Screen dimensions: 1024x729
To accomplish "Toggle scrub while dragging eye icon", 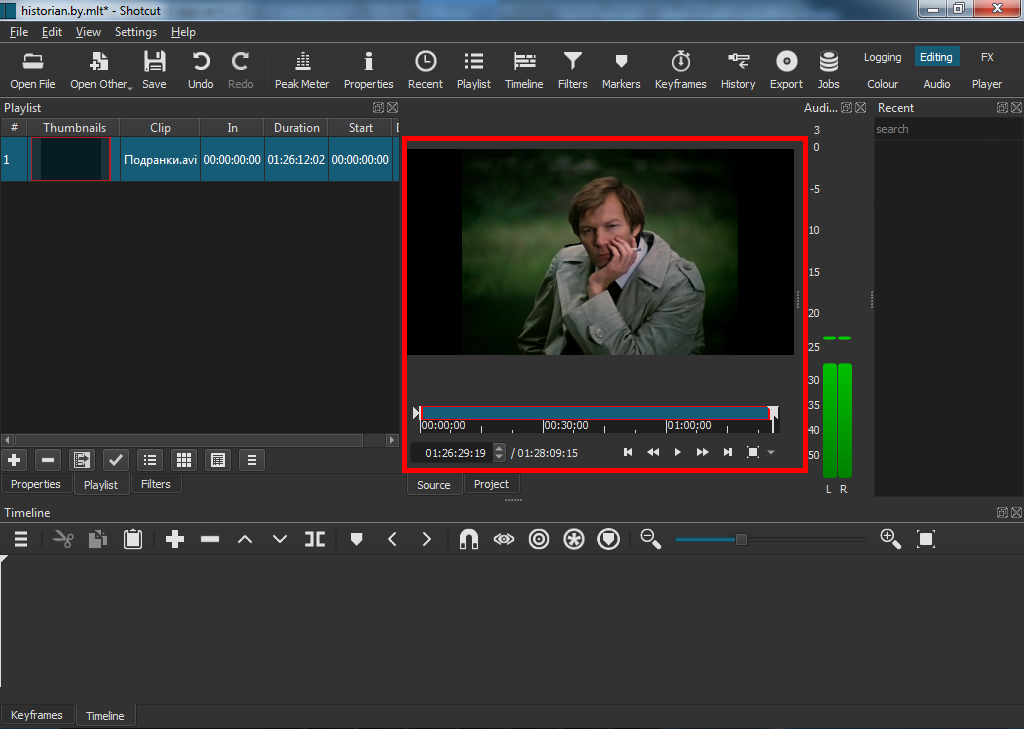I will pyautogui.click(x=503, y=539).
